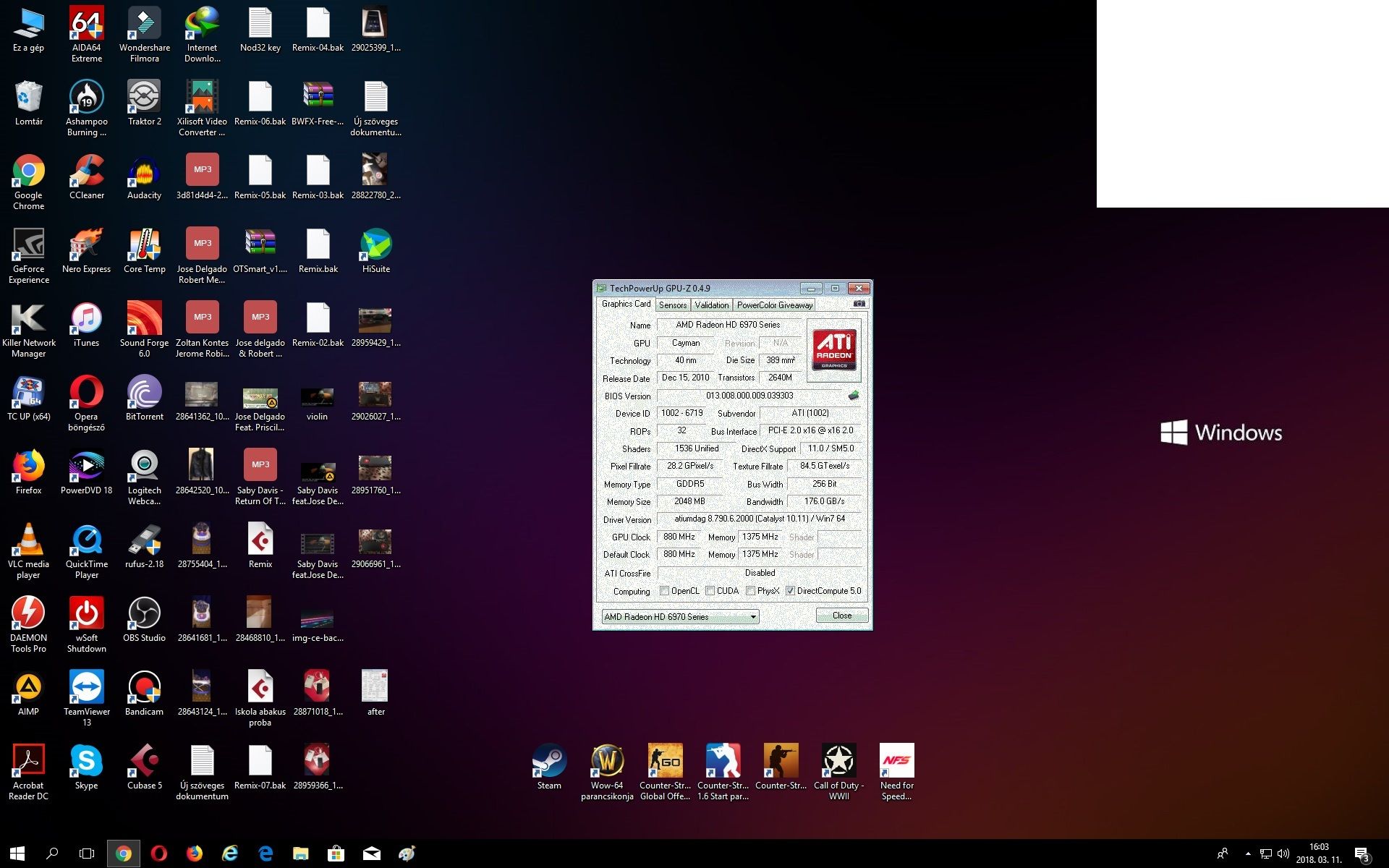Open the Validation tab
1389x868 pixels.
712,305
